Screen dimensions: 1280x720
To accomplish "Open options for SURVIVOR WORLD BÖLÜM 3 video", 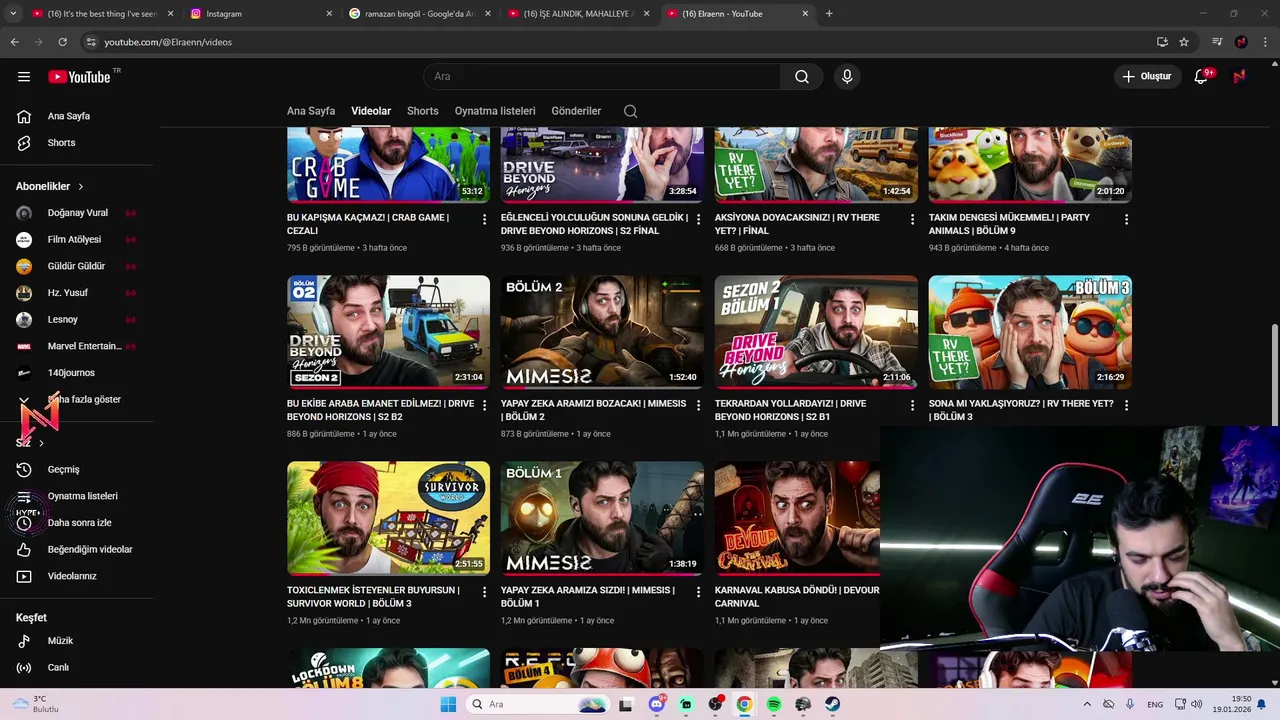I will tap(484, 592).
